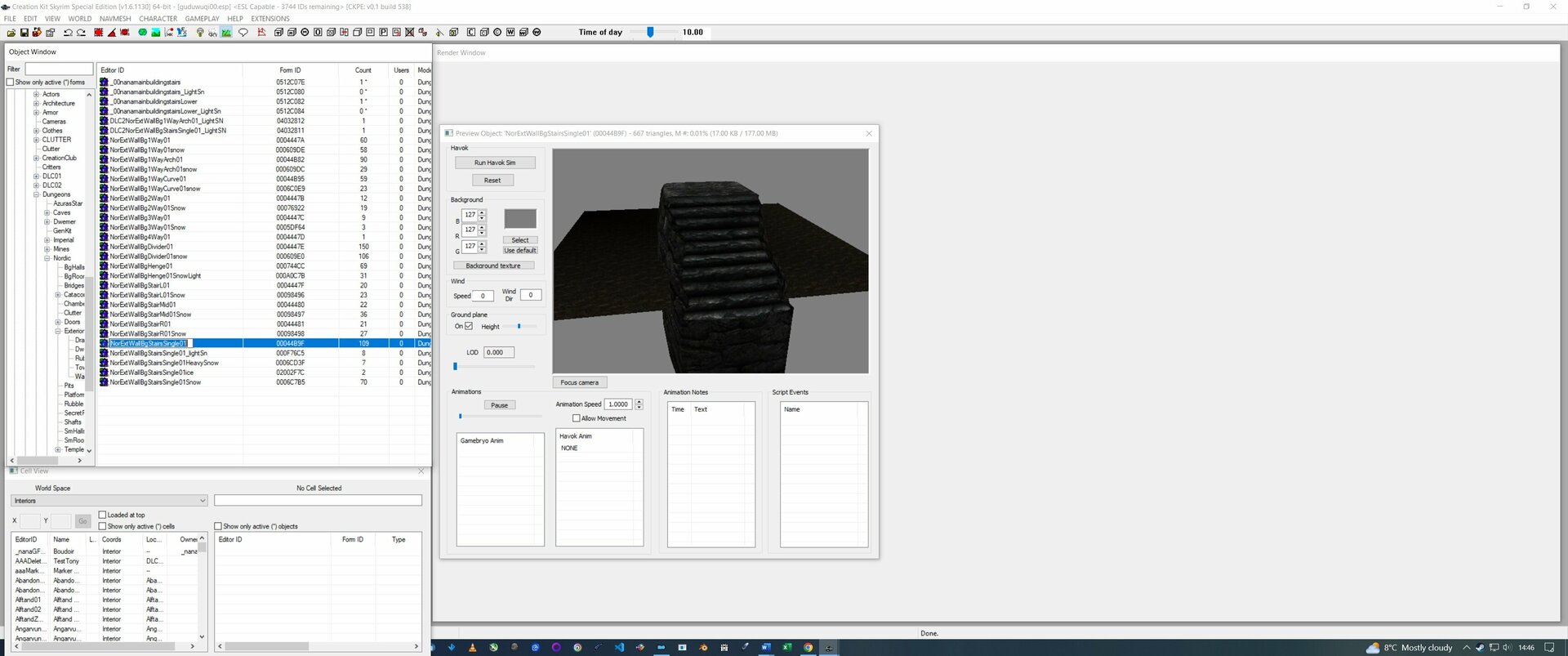Open Visual Studio Code from the taskbar
The width and height of the screenshot is (1568, 656).
tap(620, 647)
